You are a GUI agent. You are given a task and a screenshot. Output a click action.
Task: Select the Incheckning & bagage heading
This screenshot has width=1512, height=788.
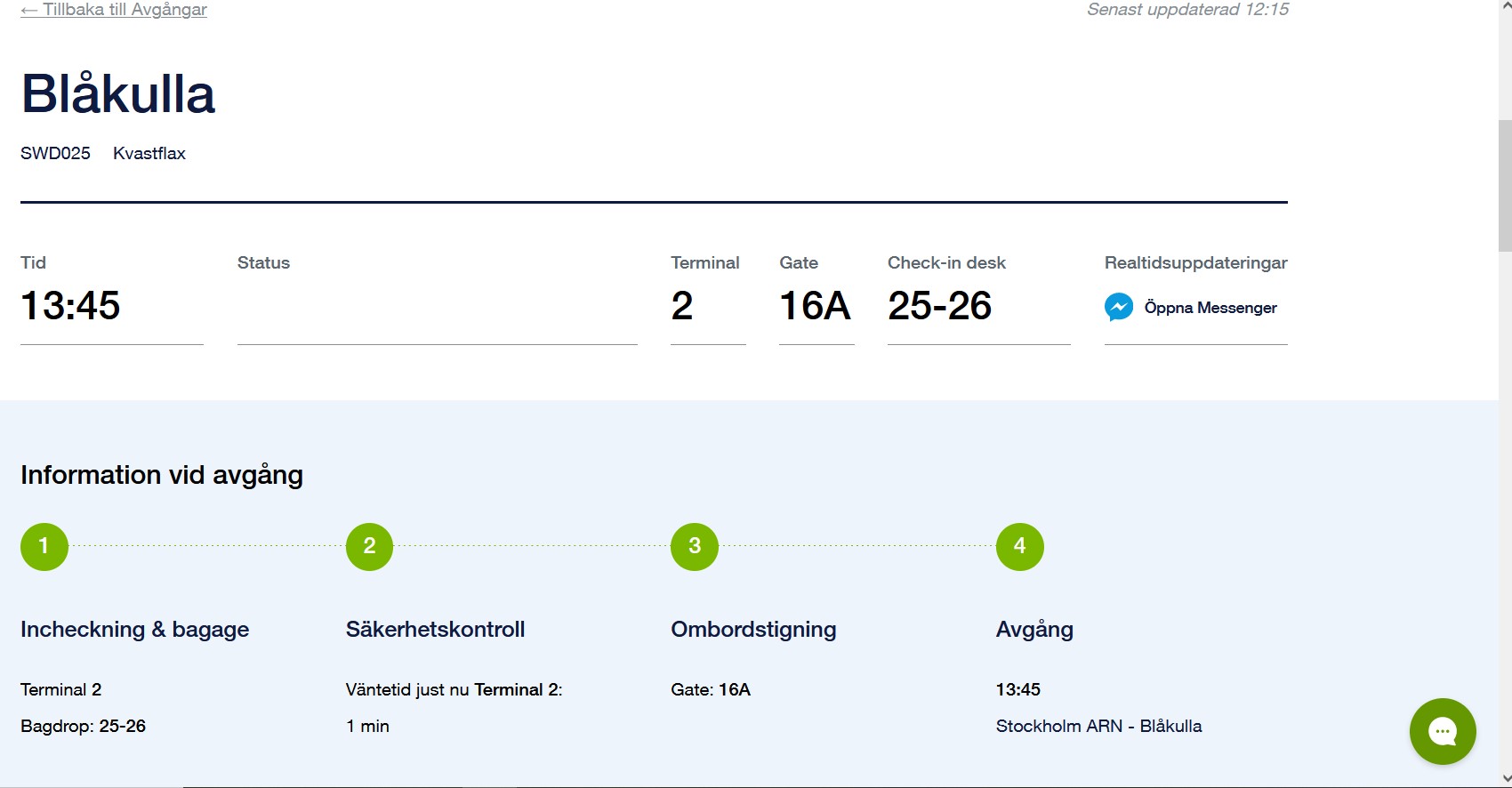pyautogui.click(x=134, y=630)
